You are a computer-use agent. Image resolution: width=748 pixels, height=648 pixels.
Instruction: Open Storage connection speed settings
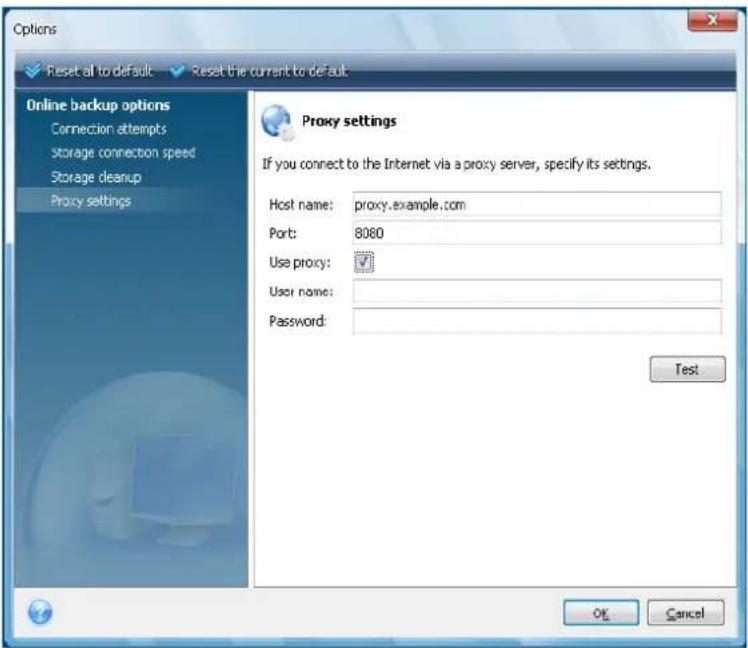(123, 153)
